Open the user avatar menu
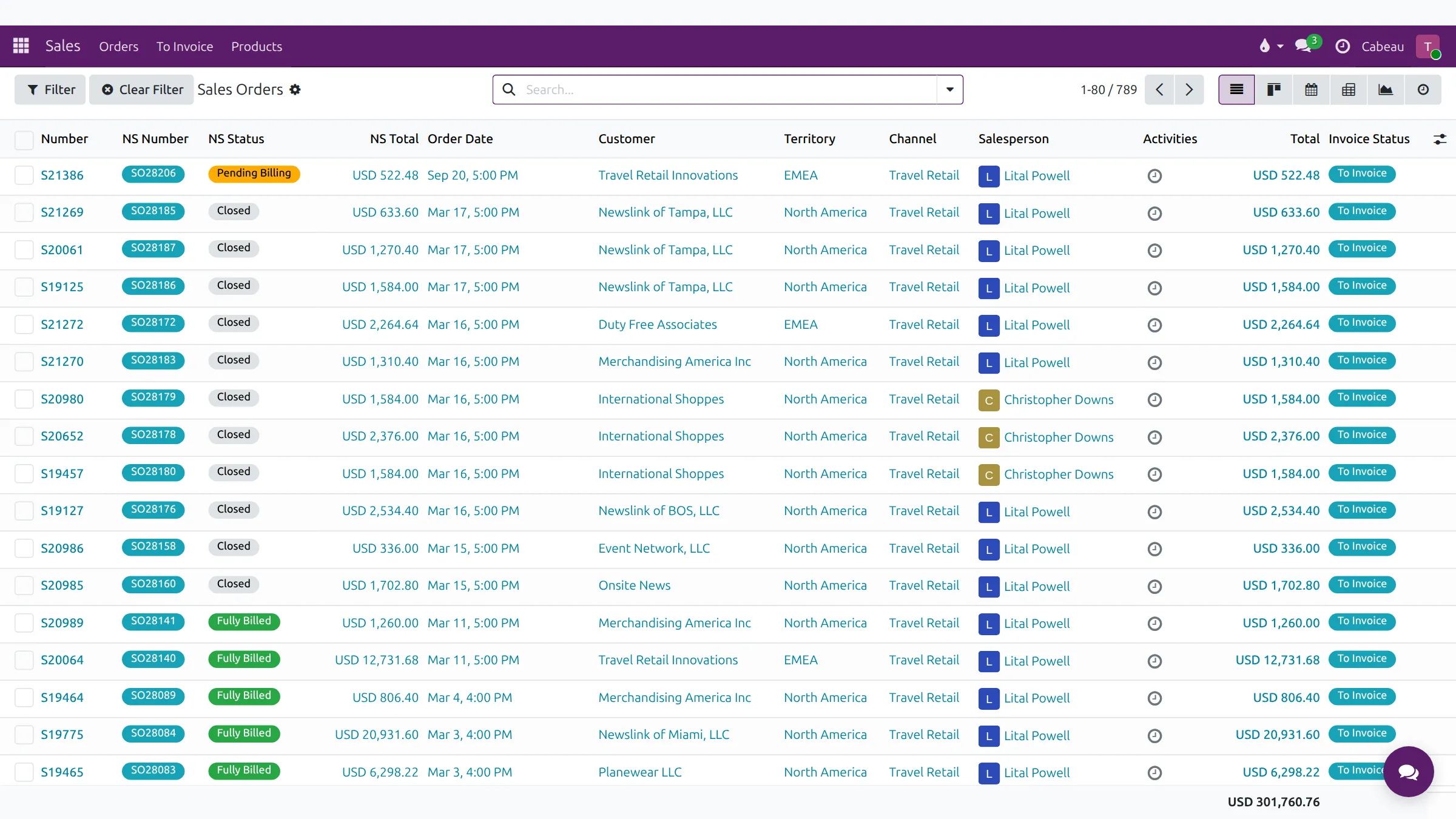The width and height of the screenshot is (1456, 819). coord(1428,46)
